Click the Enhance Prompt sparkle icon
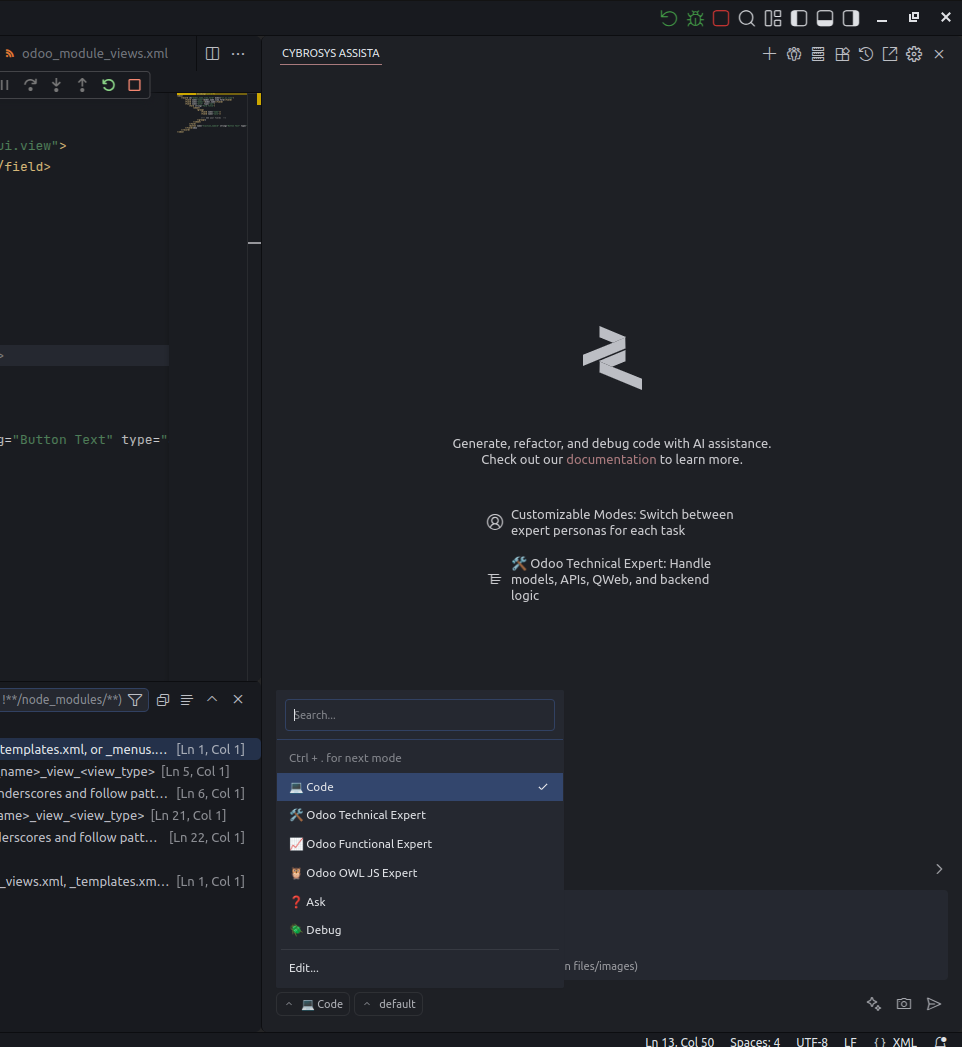The height and width of the screenshot is (1047, 962). [874, 1004]
